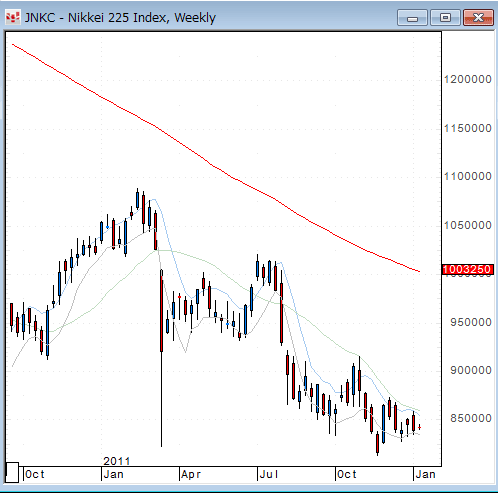Click the first Oct label on the time axis
The height and width of the screenshot is (493, 498).
point(35,474)
